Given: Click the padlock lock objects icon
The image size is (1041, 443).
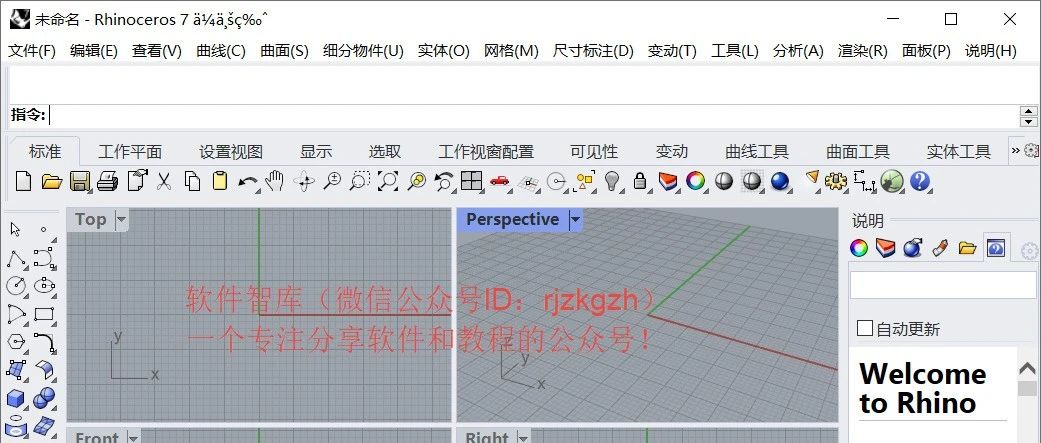Looking at the screenshot, I should pos(640,181).
